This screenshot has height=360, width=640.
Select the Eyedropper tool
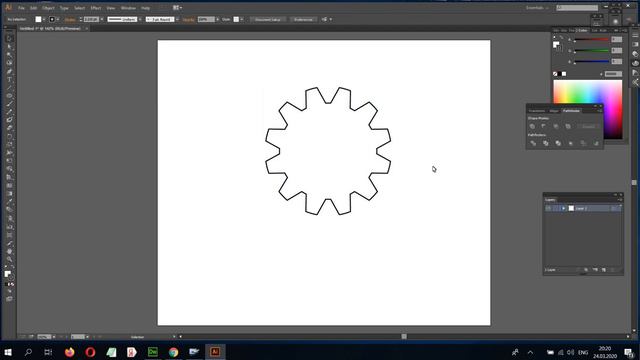point(9,202)
